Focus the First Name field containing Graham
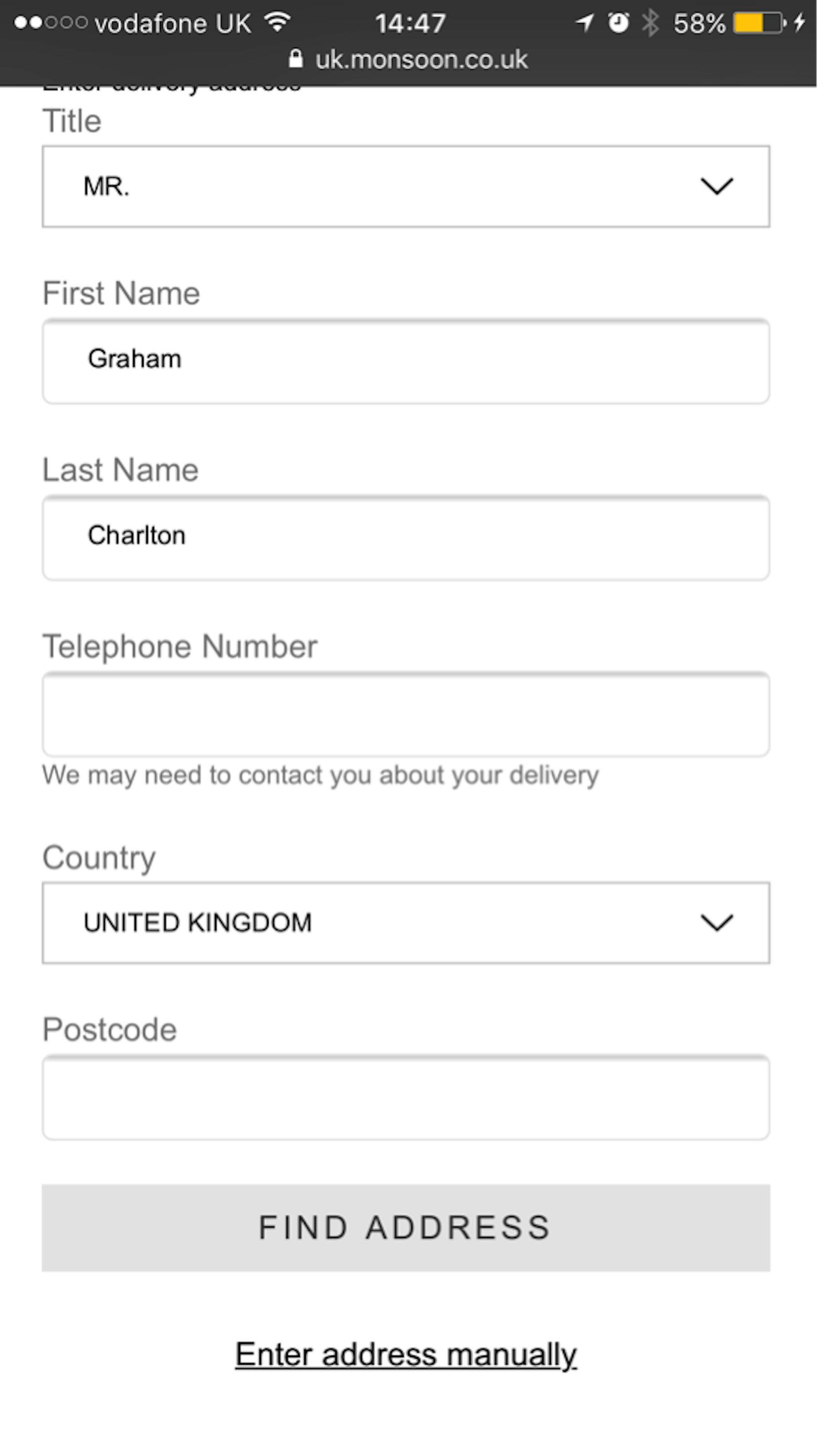Viewport: 818px width, 1456px height. click(x=406, y=361)
